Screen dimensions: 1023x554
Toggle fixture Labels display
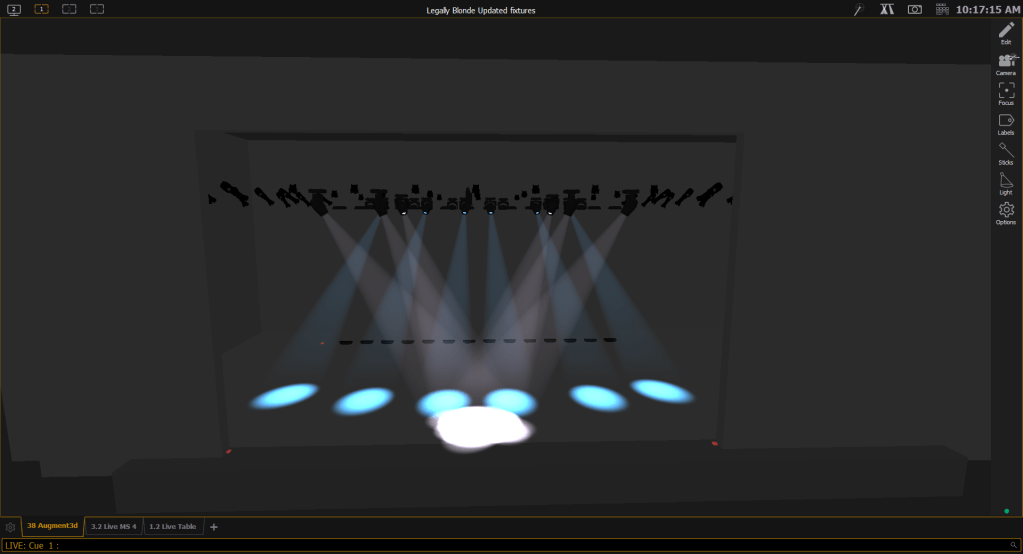click(x=1006, y=123)
